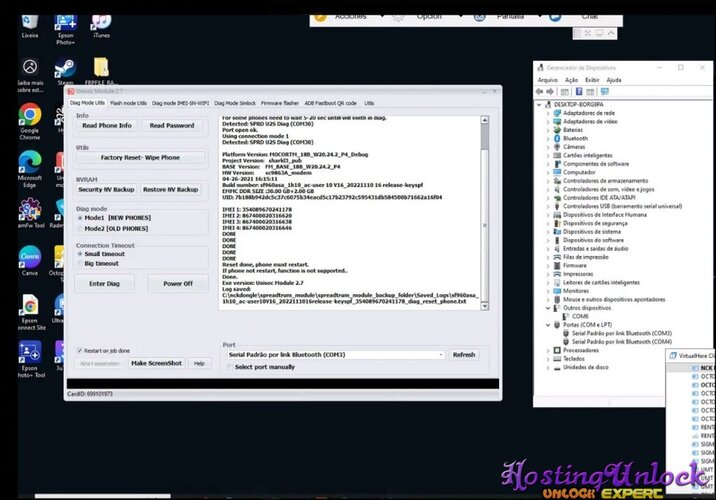Click the black progress bar
716x500 pixels.
point(283,384)
